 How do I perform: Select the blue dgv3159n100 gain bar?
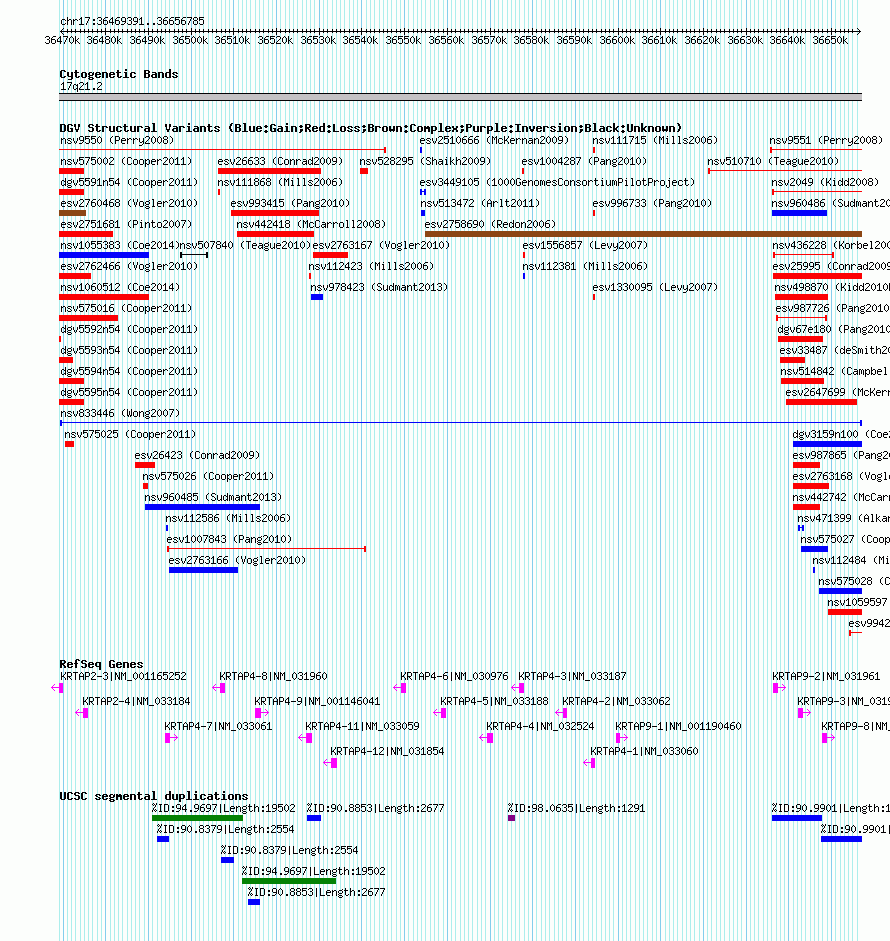(x=827, y=444)
